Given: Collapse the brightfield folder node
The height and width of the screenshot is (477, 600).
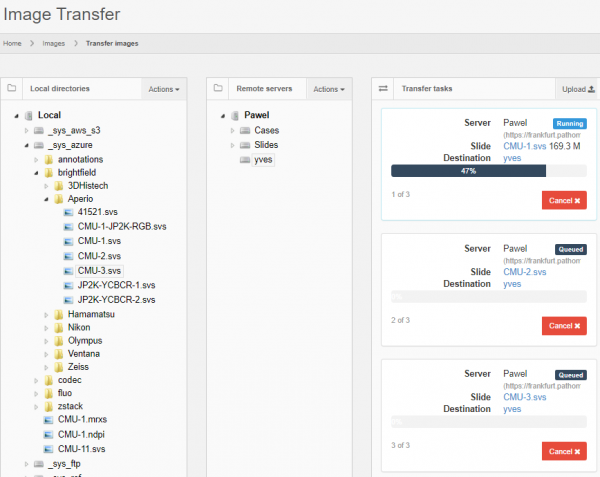Looking at the screenshot, I should coord(36,173).
